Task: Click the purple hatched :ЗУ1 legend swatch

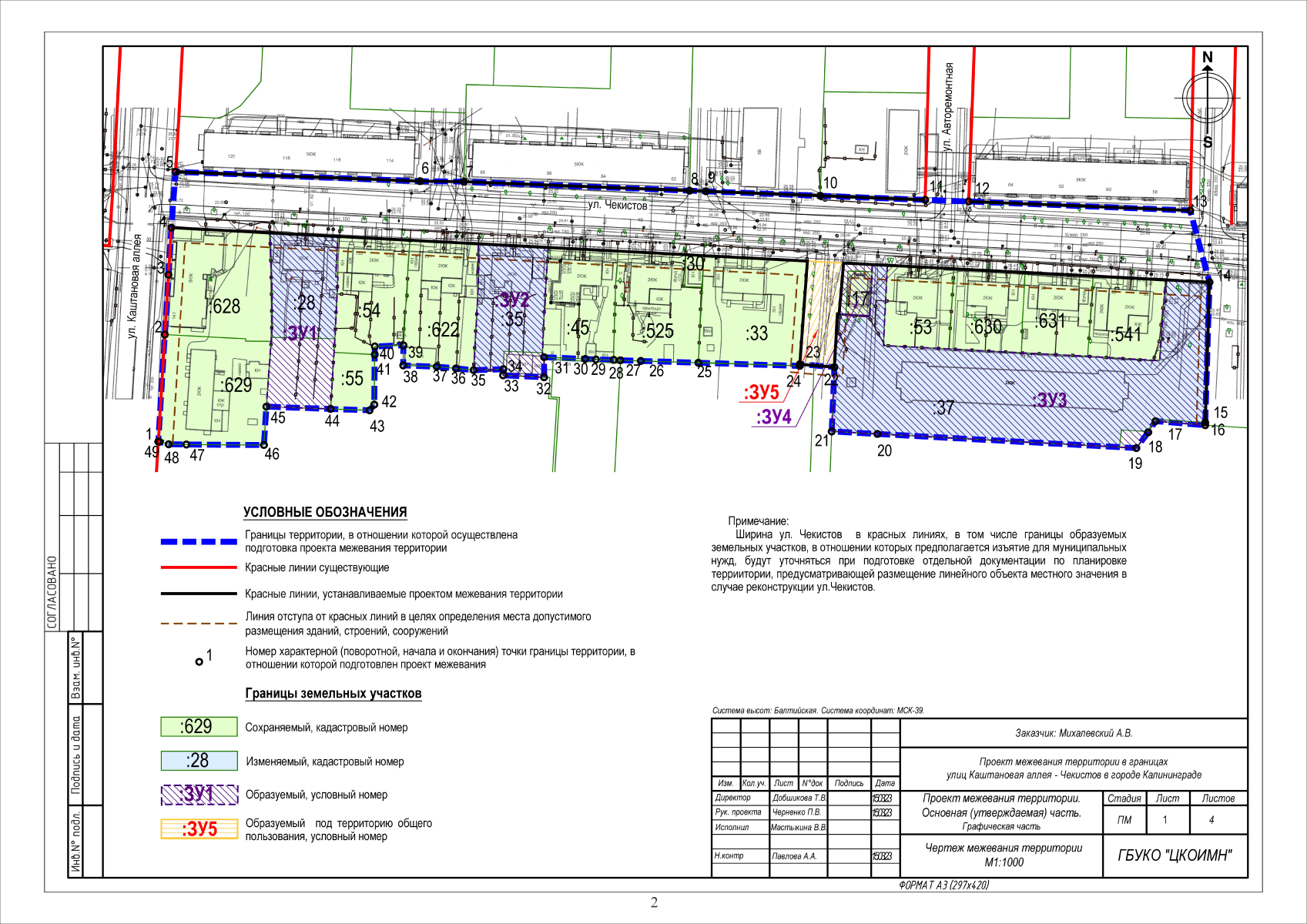Action: (x=199, y=795)
